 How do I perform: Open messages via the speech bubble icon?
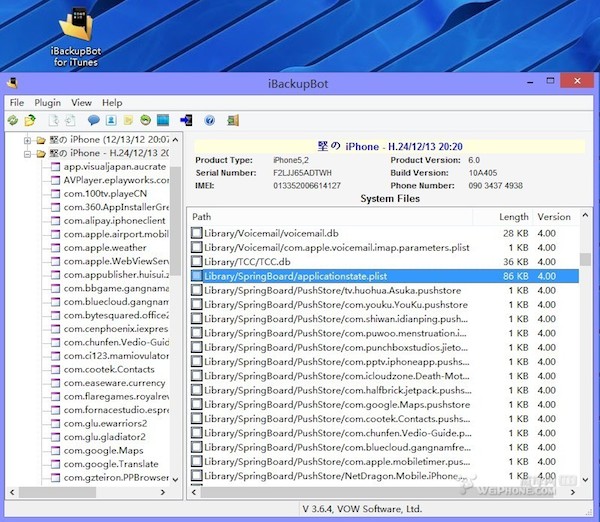pos(93,120)
